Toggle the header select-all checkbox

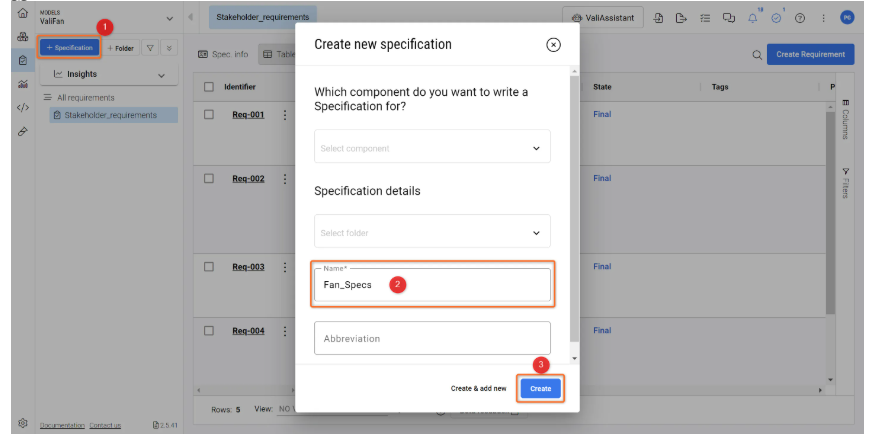click(210, 87)
